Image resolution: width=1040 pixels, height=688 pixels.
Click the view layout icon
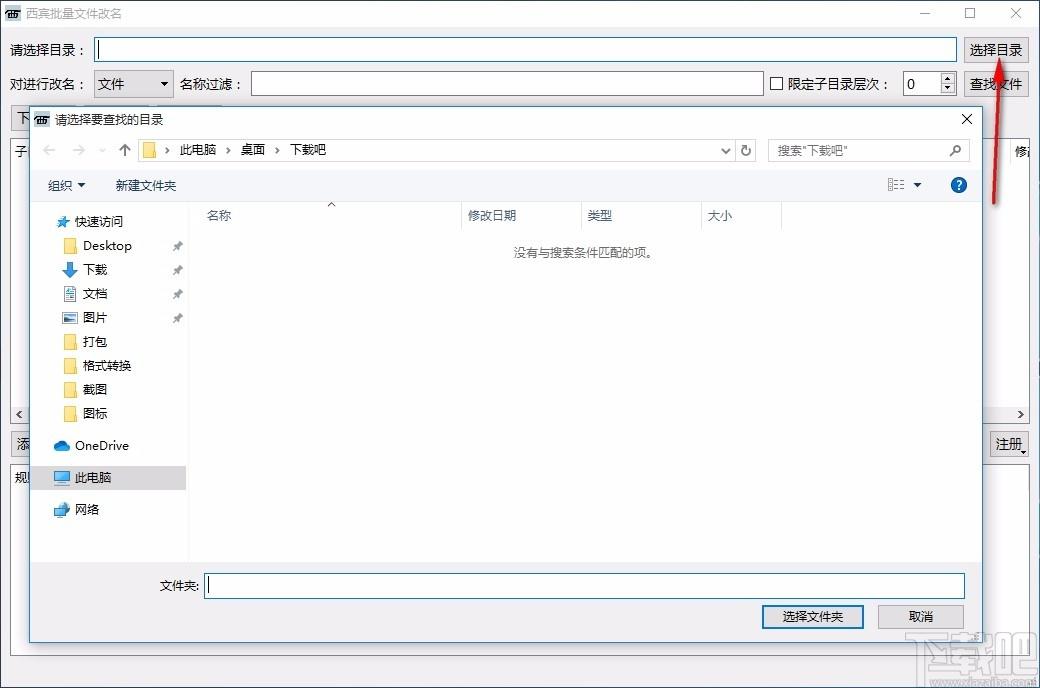[x=896, y=184]
